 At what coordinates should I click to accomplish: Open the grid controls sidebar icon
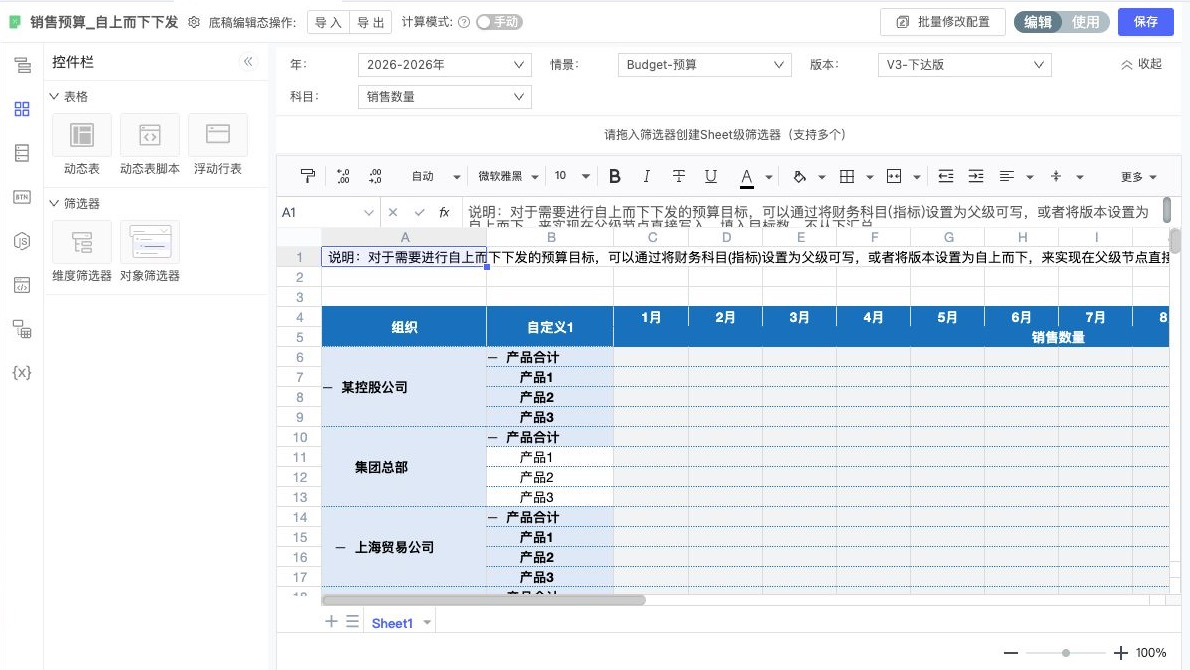click(22, 109)
